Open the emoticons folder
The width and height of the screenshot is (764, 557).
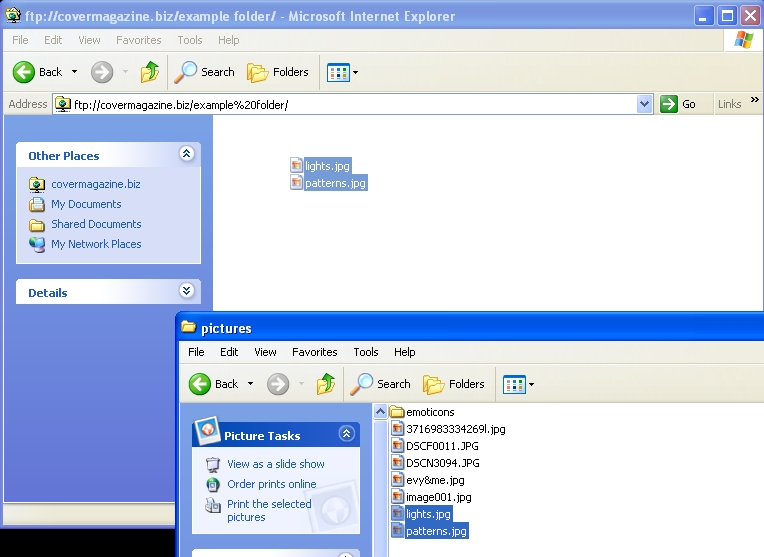(423, 412)
